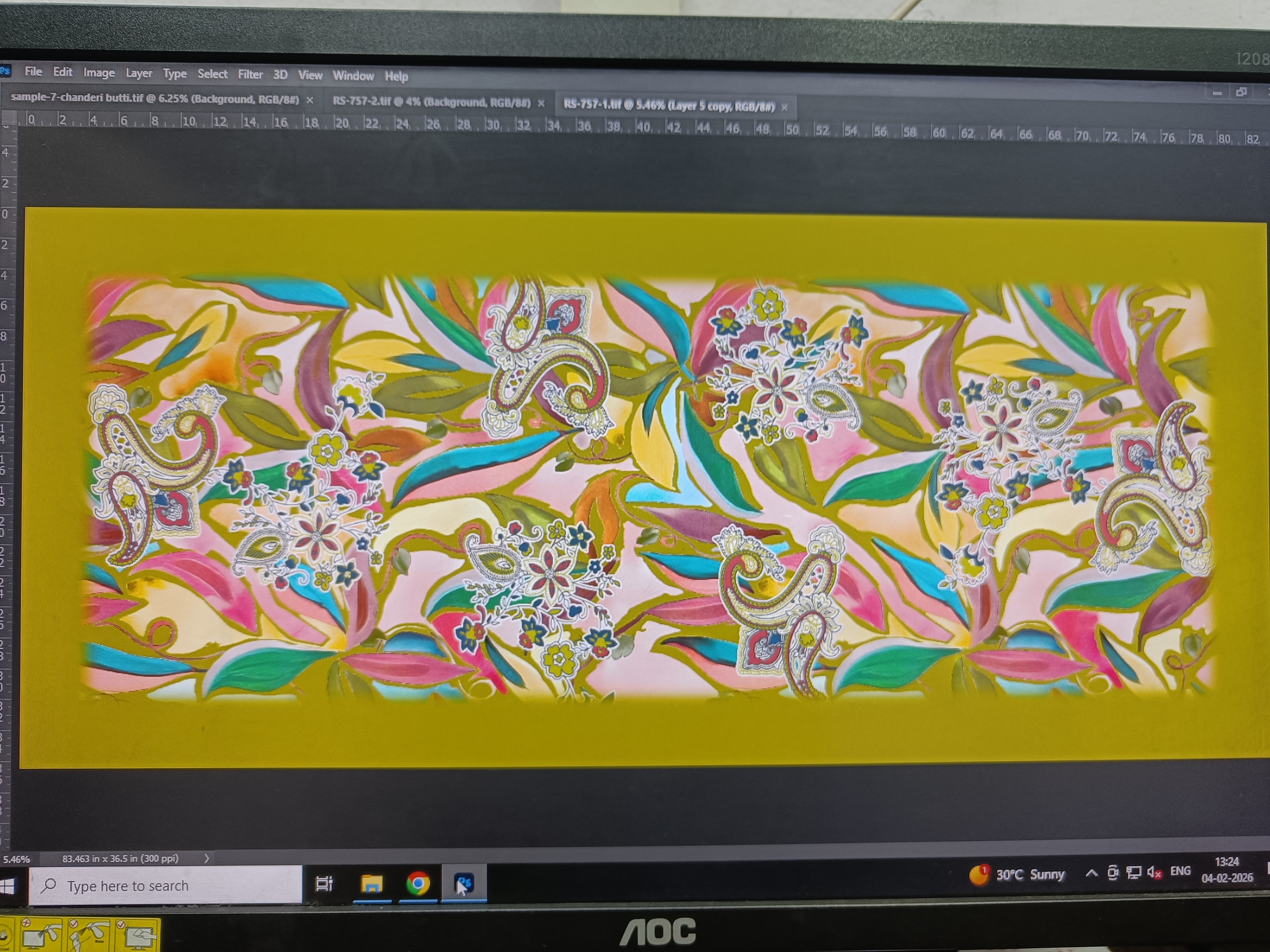Open File Explorer from the taskbar
The height and width of the screenshot is (952, 1270).
371,884
